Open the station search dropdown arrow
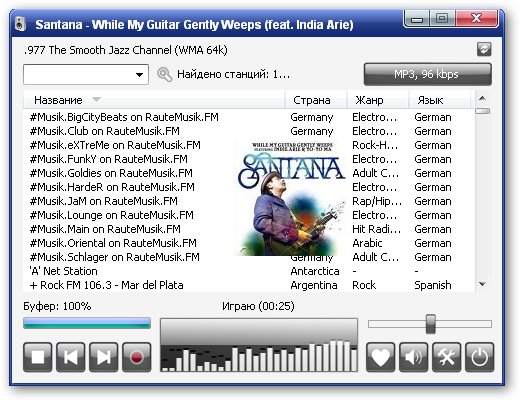 pos(140,75)
